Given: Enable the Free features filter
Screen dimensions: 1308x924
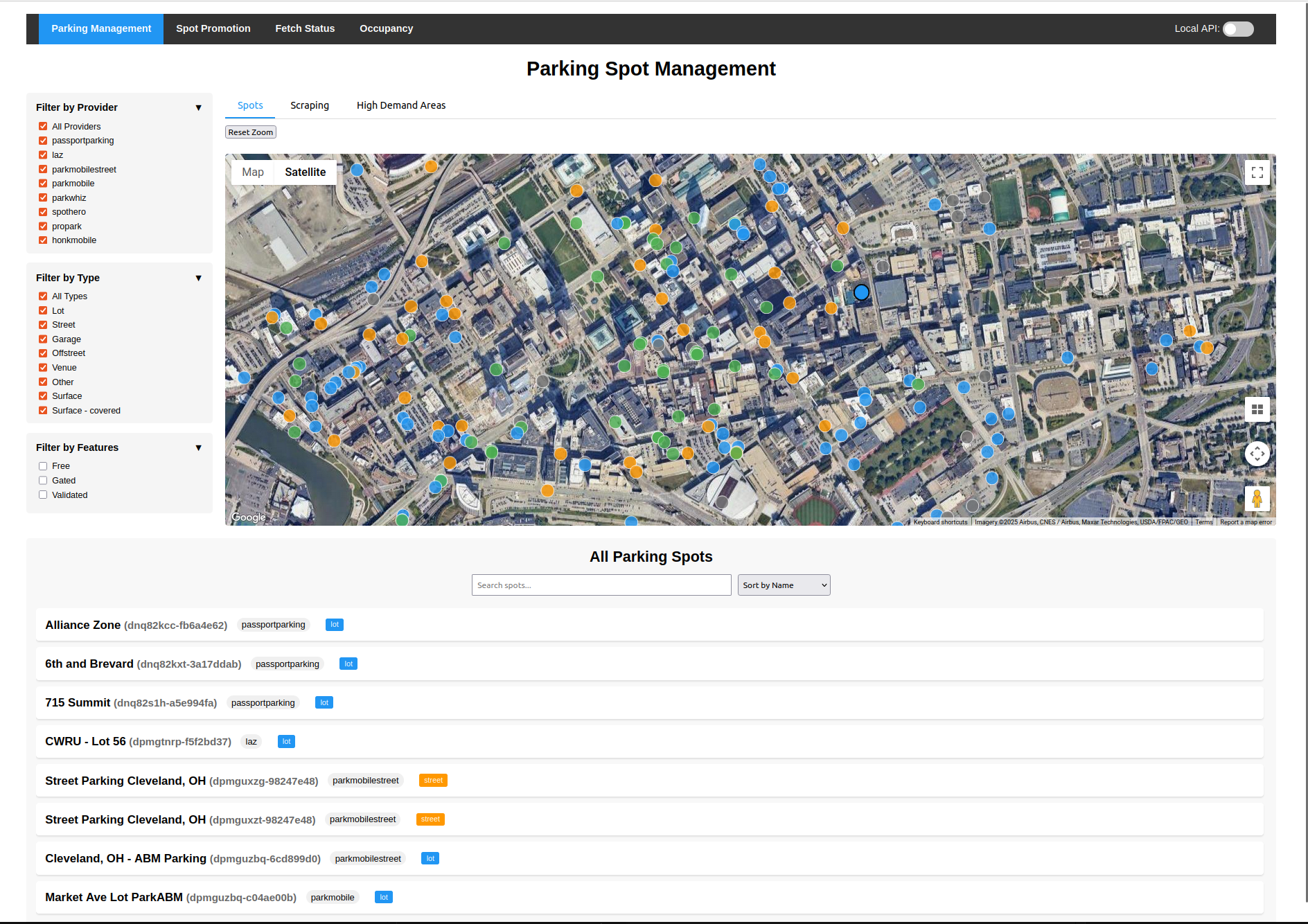Looking at the screenshot, I should click(43, 465).
